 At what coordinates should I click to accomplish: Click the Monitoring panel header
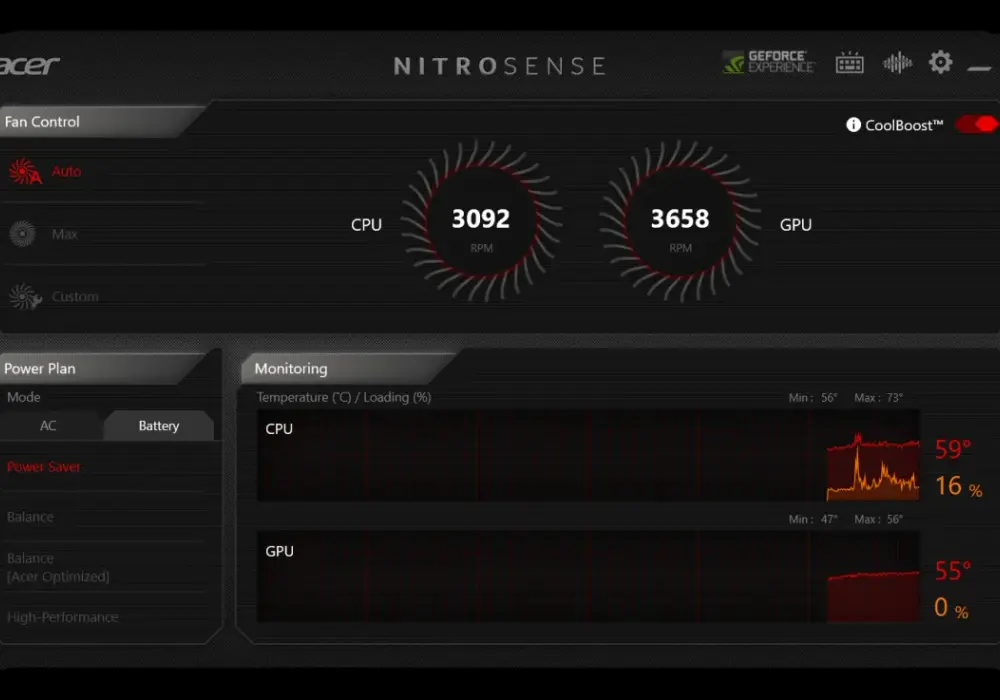click(x=348, y=368)
